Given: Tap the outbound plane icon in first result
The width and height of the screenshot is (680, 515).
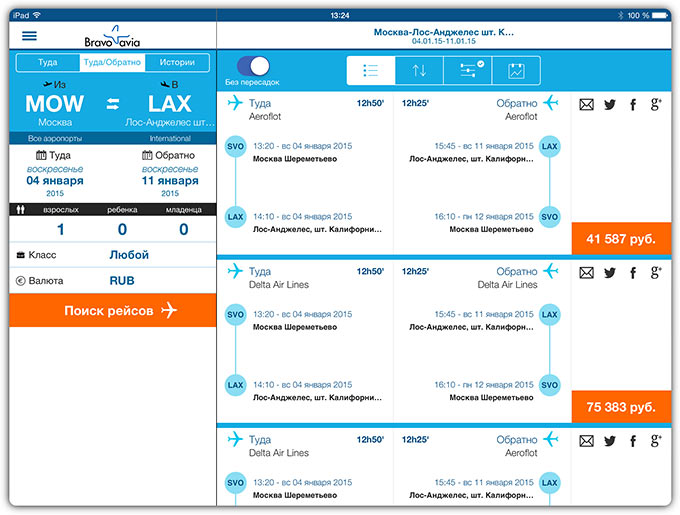Looking at the screenshot, I should (235, 103).
